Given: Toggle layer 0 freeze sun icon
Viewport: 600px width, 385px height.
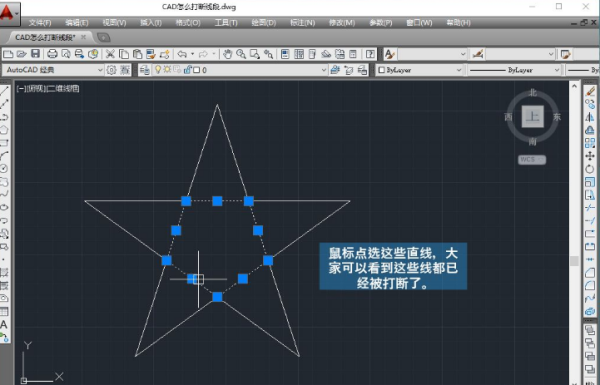Looking at the screenshot, I should tap(167, 70).
